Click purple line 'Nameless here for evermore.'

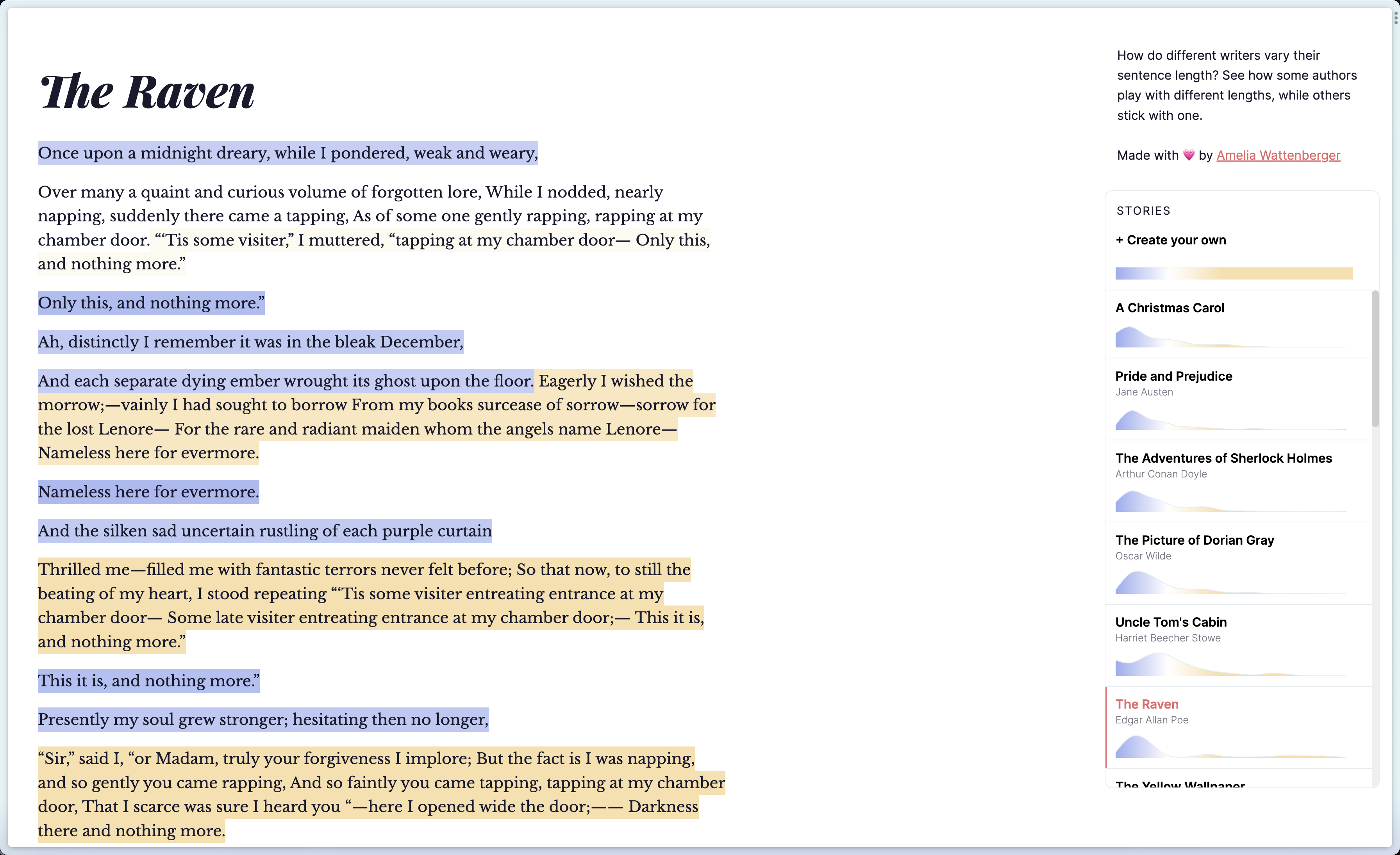click(x=148, y=492)
